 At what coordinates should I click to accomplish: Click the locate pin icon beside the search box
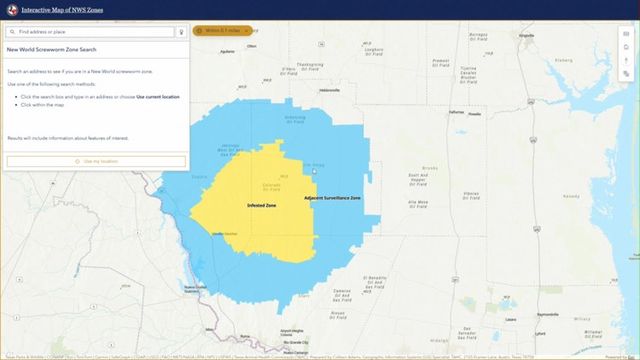tap(181, 32)
